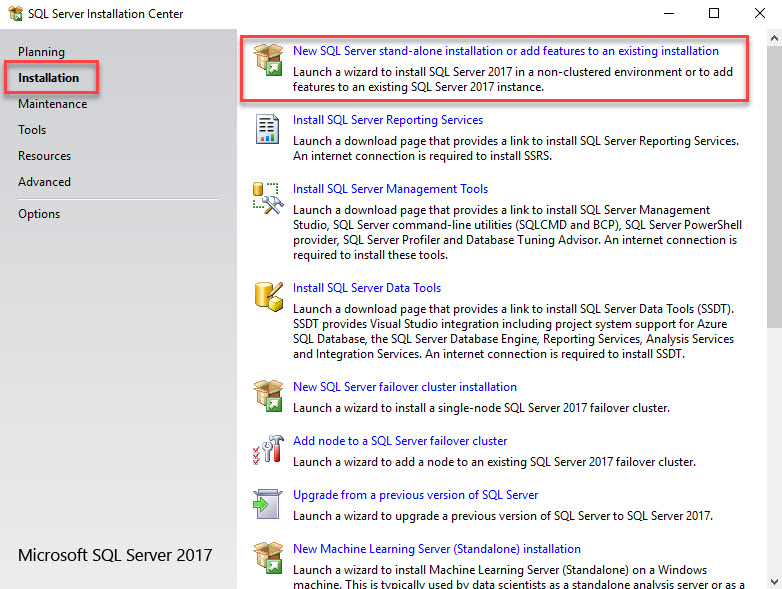Click the "Microsoft SQL Server 2017" label
Viewport: 782px width, 589px height.
(115, 555)
